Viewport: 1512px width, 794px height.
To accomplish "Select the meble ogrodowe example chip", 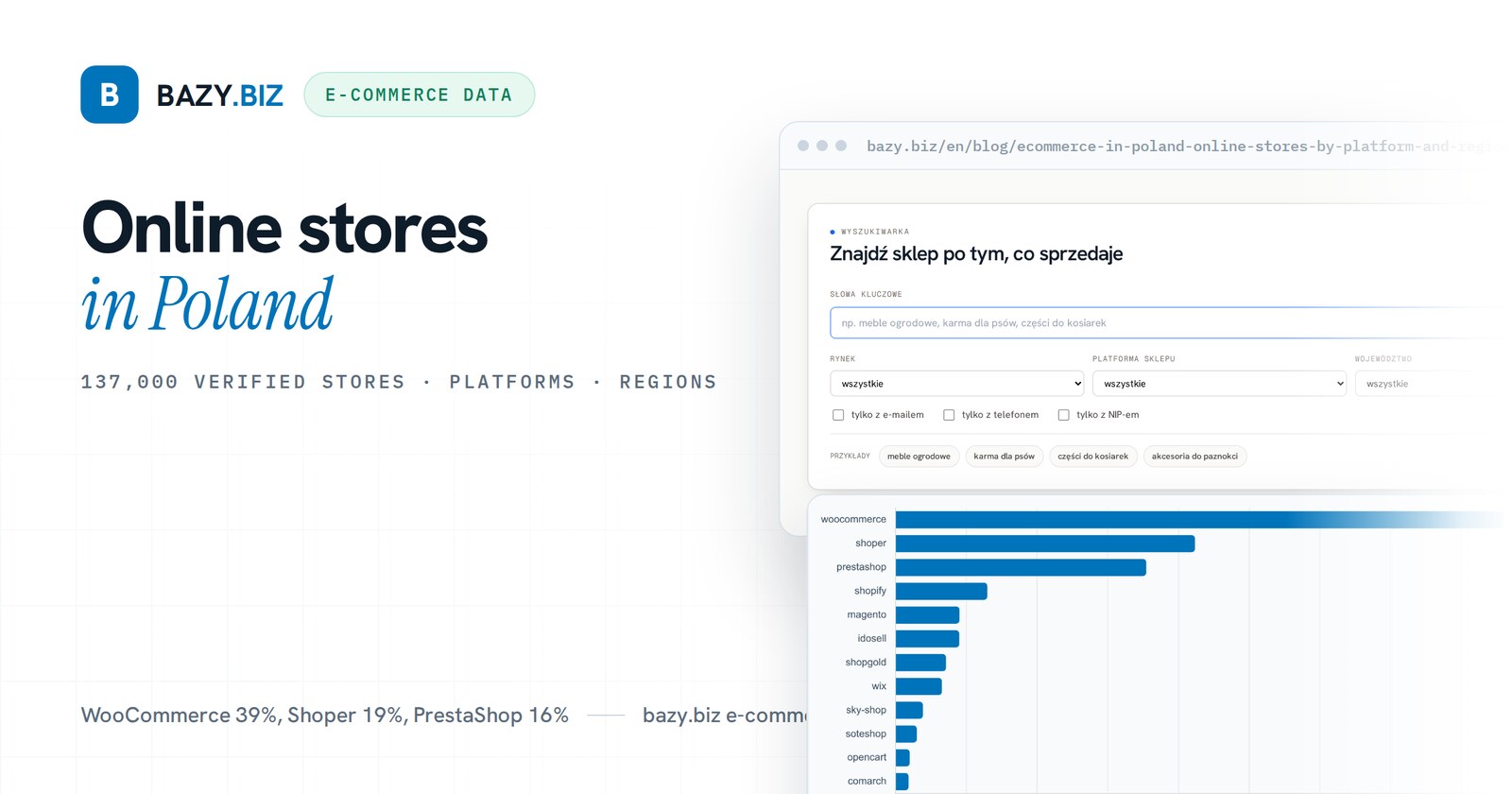I will 919,457.
